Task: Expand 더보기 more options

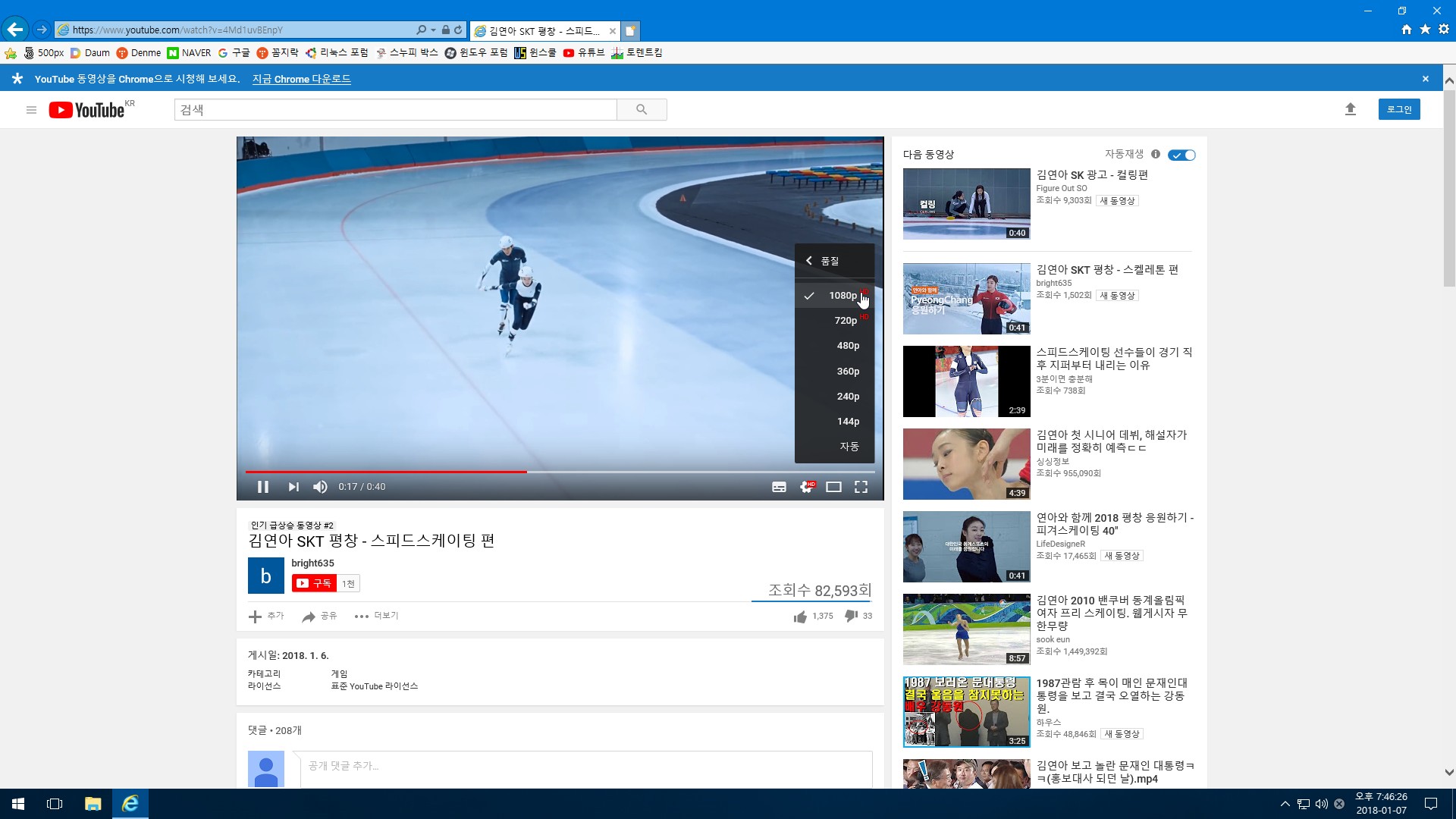Action: (x=376, y=616)
